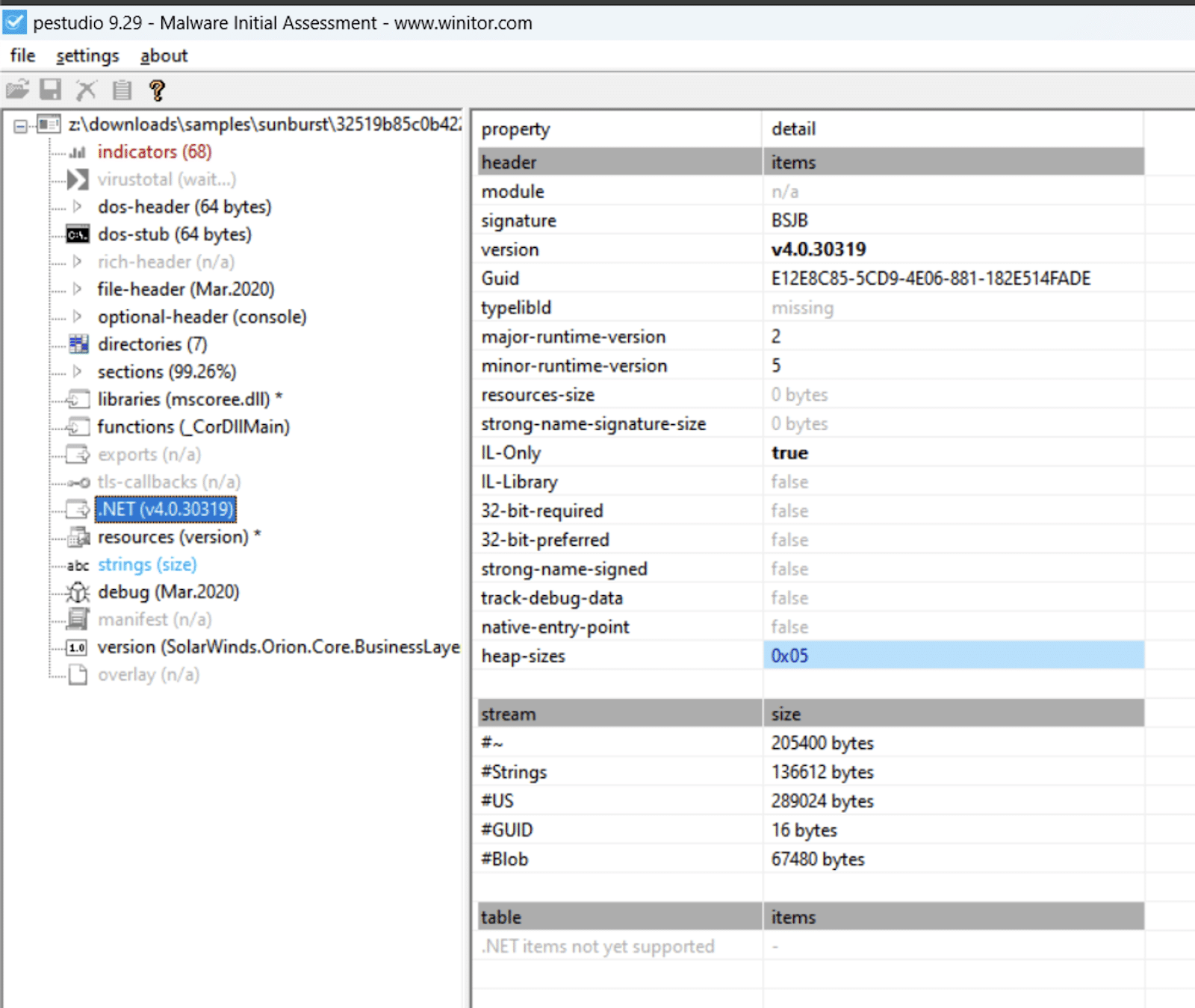Screen dimensions: 1195x1008
Task: Expand the file-header (Mar.2020) node
Action: pyautogui.click(x=78, y=289)
